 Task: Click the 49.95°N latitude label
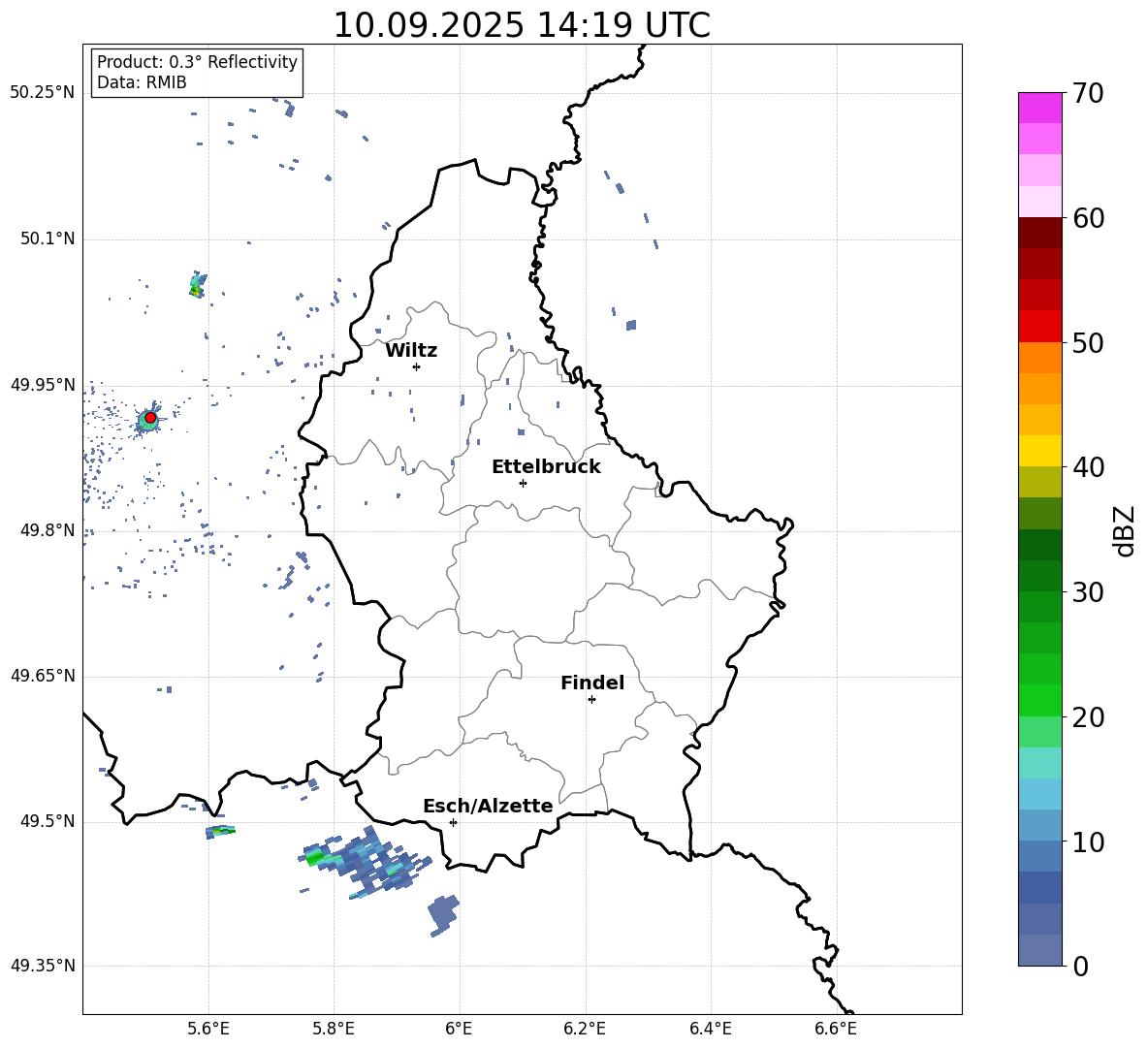(x=43, y=385)
